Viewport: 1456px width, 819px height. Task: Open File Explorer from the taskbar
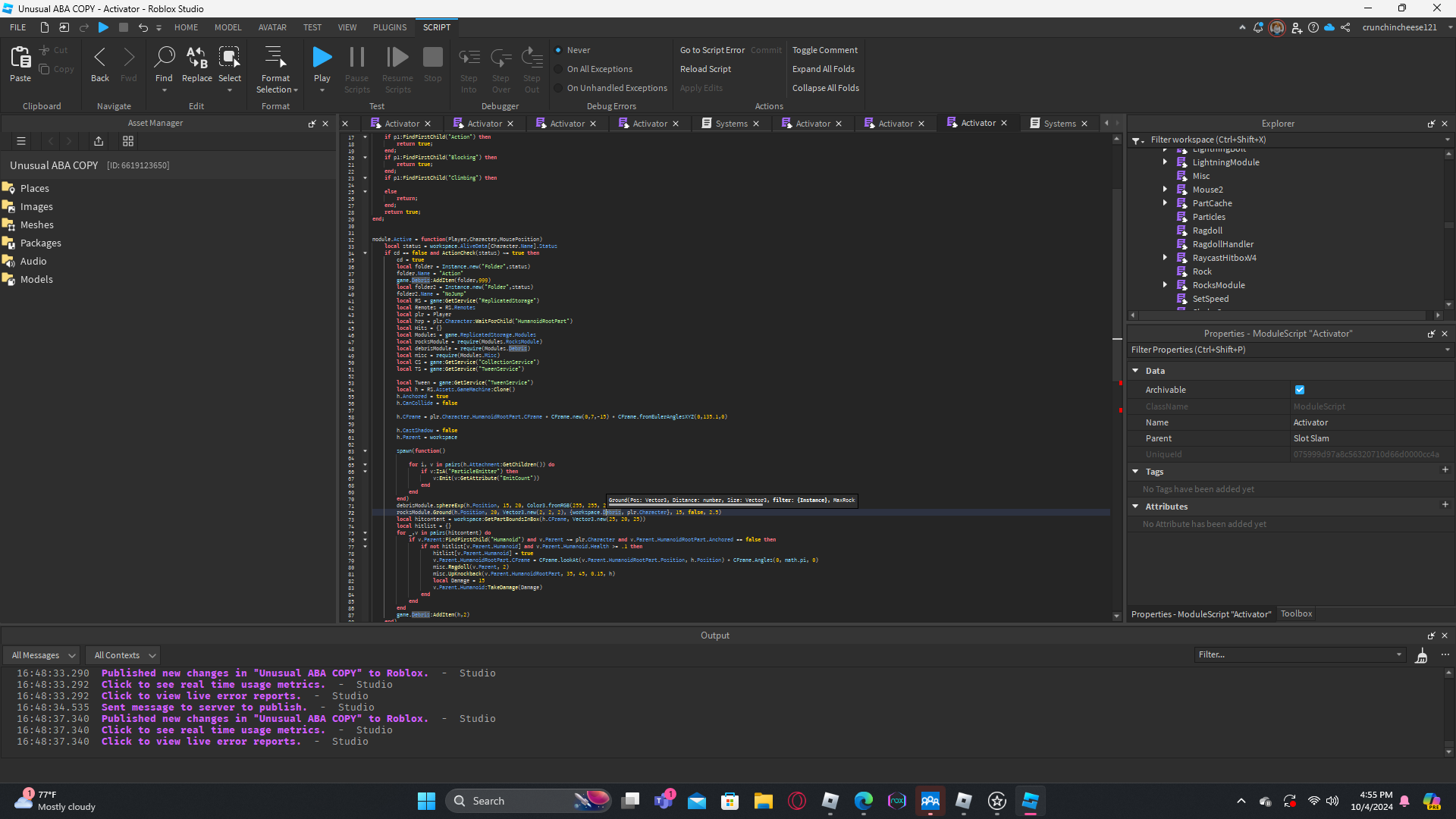click(764, 801)
